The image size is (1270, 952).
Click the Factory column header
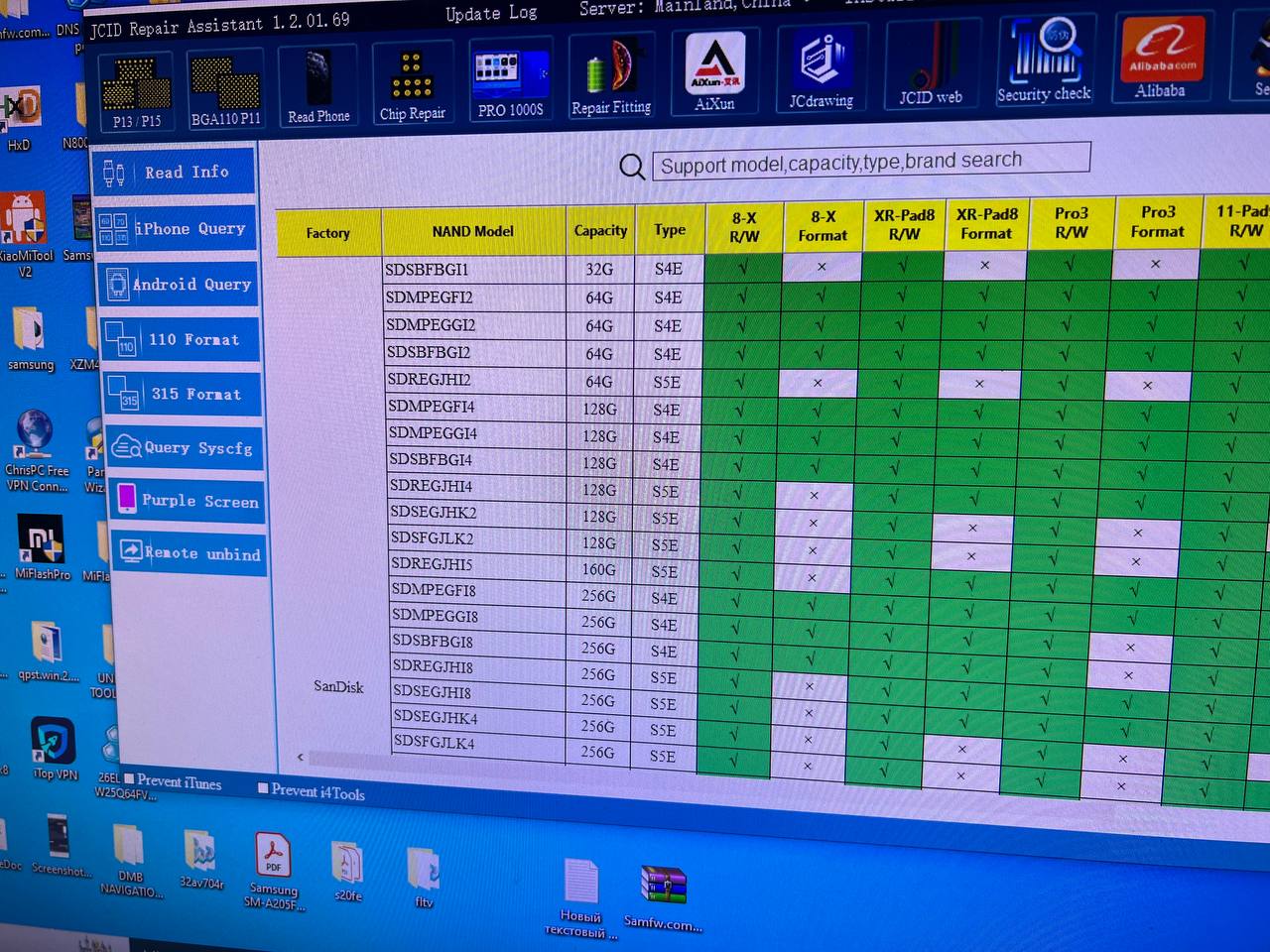(x=327, y=233)
